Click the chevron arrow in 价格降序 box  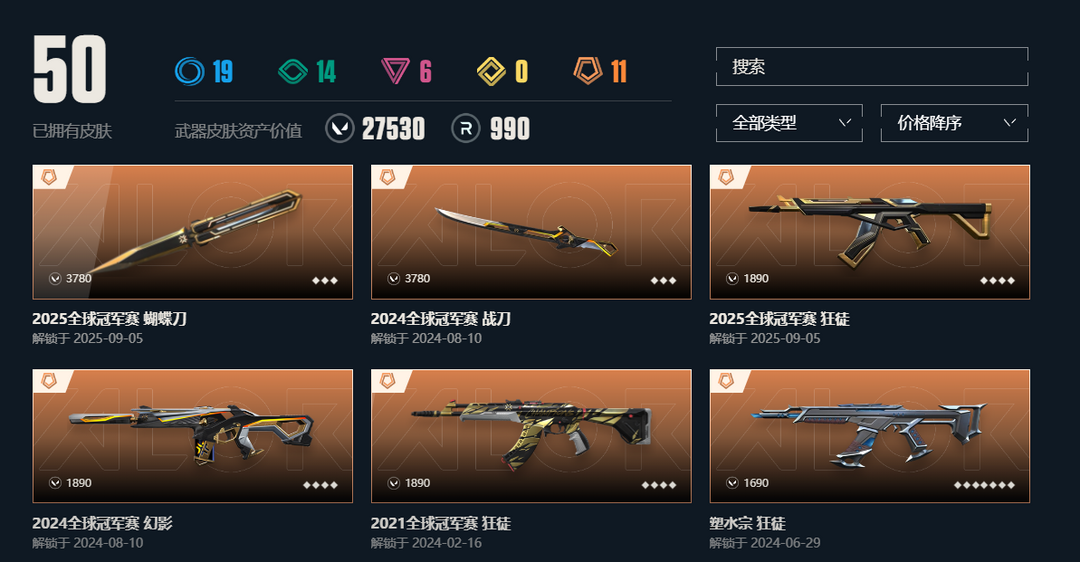(1010, 123)
